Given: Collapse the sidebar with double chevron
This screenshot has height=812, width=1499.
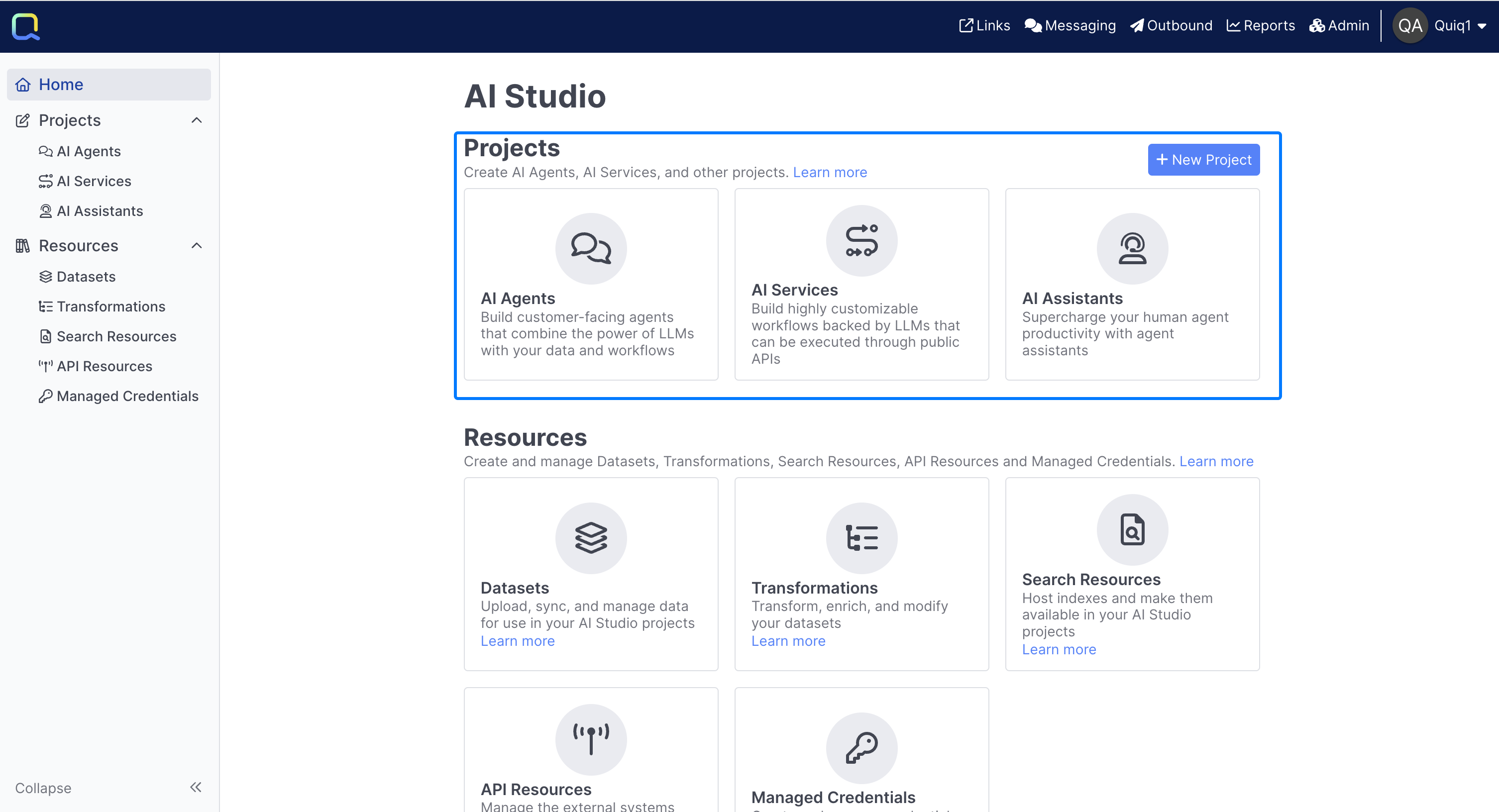Looking at the screenshot, I should click(196, 787).
